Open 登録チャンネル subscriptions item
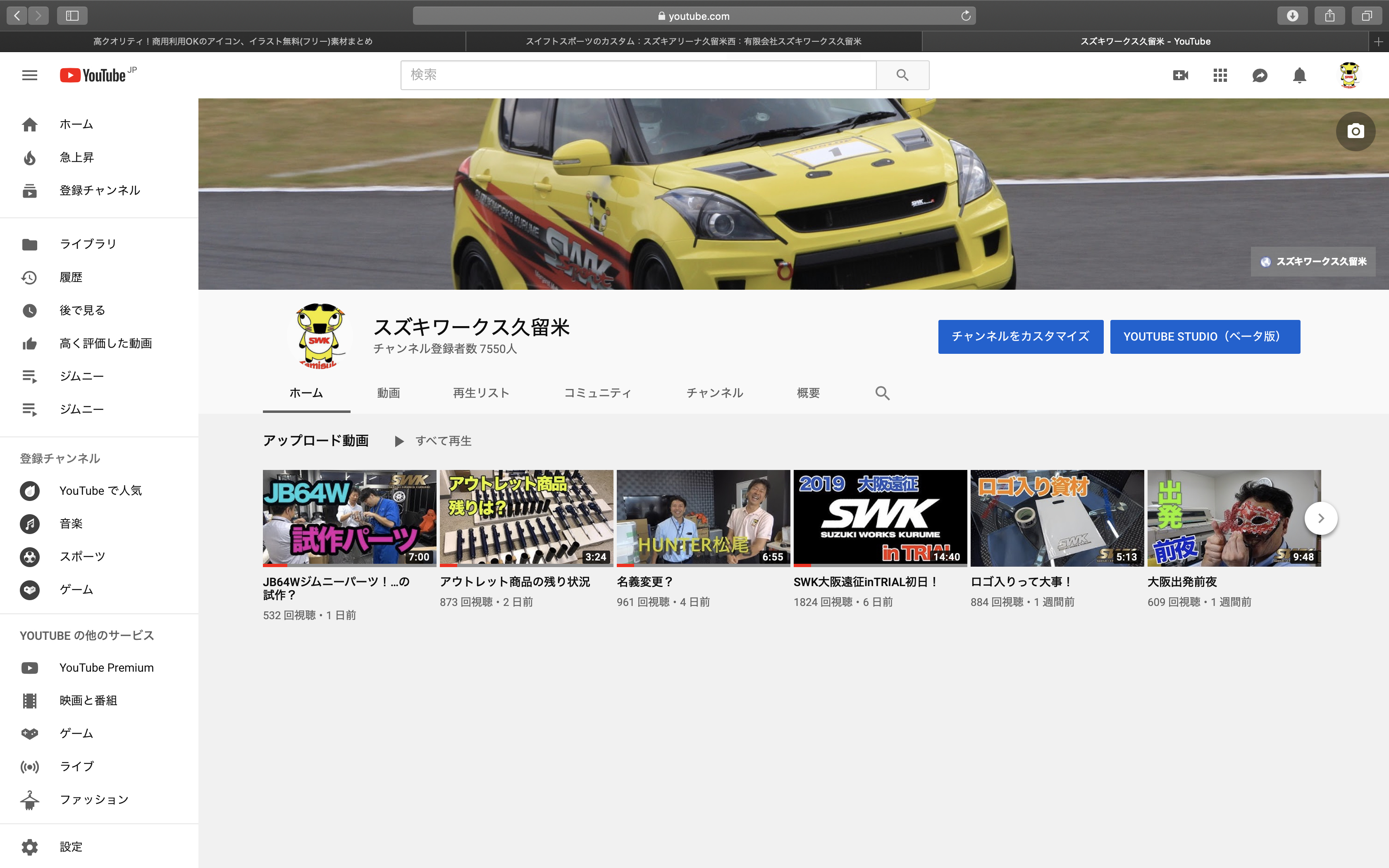This screenshot has height=868, width=1389. pos(99,191)
